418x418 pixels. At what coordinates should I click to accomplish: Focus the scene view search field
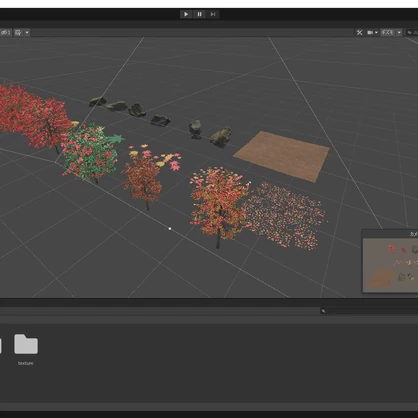tap(412, 32)
